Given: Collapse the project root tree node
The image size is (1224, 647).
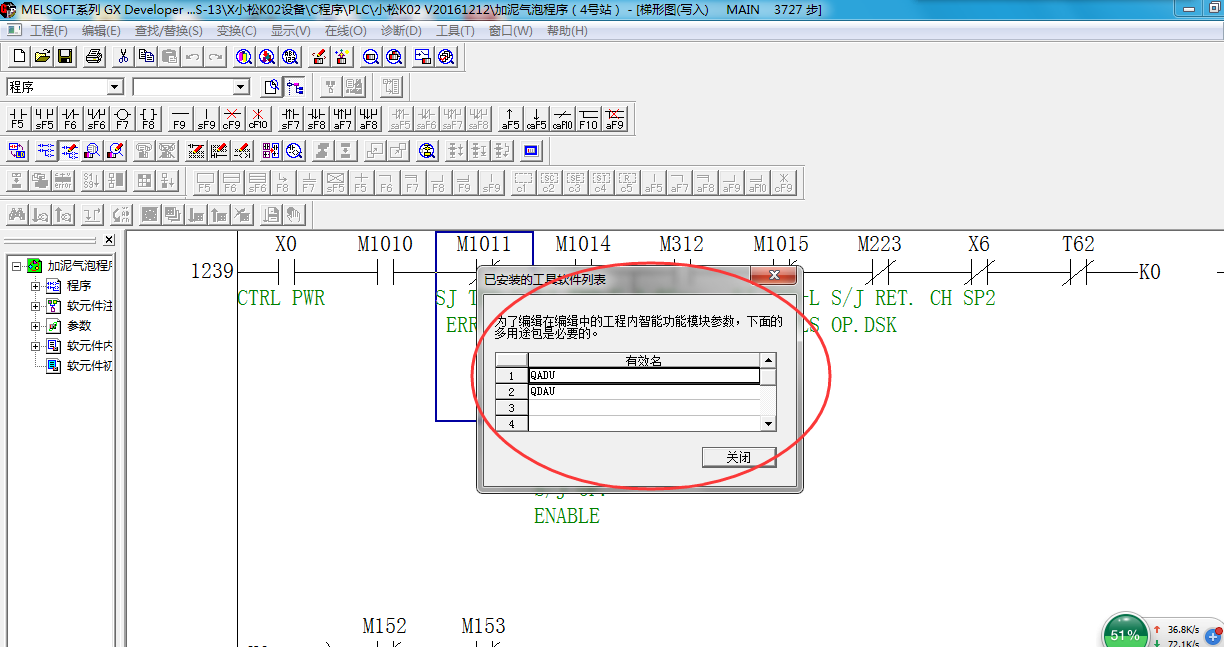Looking at the screenshot, I should [x=17, y=266].
